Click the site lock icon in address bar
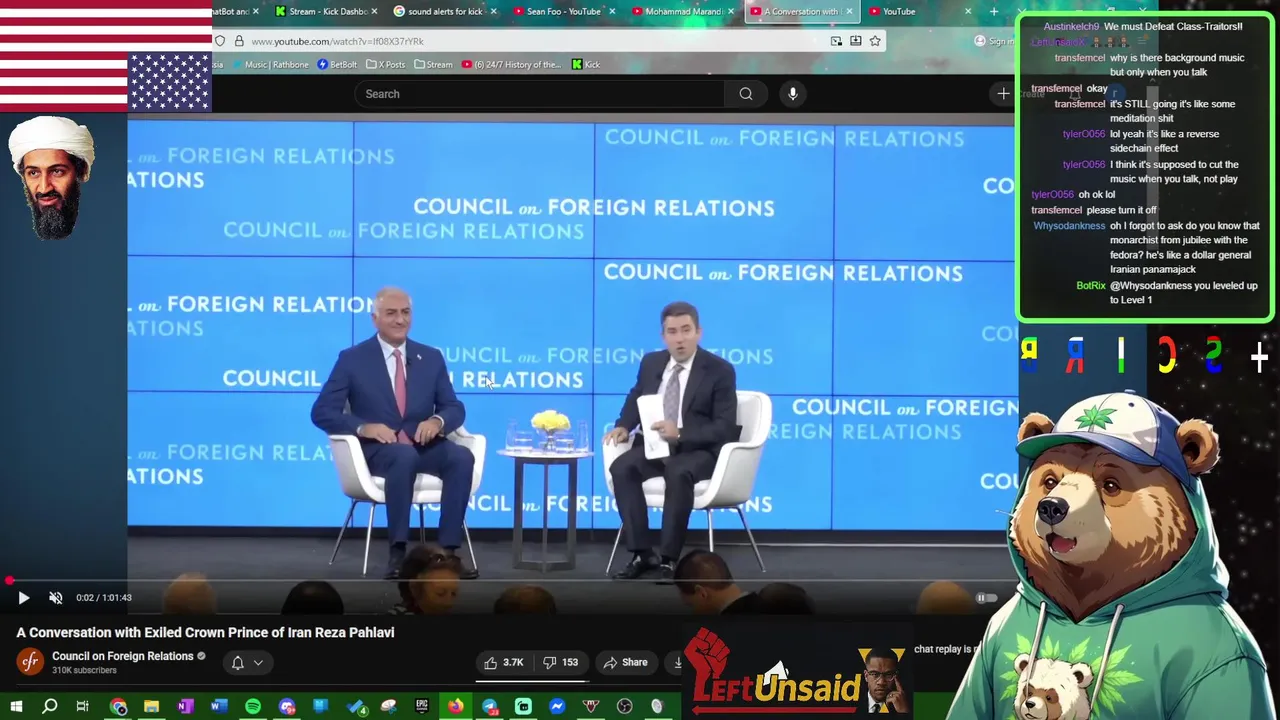1280x720 pixels. click(x=238, y=41)
